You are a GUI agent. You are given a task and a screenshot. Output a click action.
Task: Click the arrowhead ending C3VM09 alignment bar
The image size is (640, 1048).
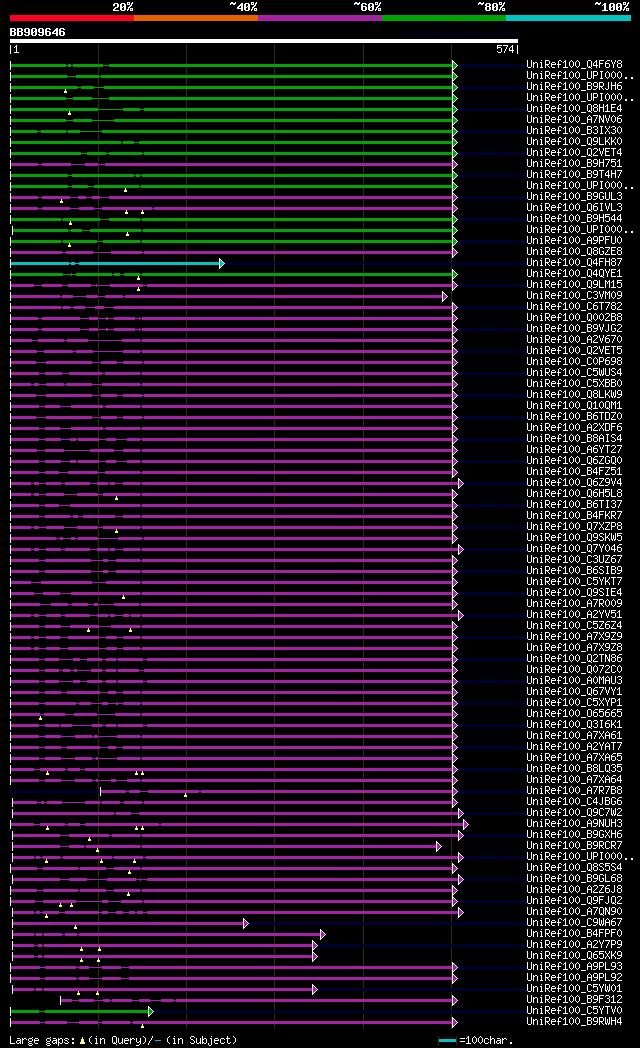coord(445,297)
